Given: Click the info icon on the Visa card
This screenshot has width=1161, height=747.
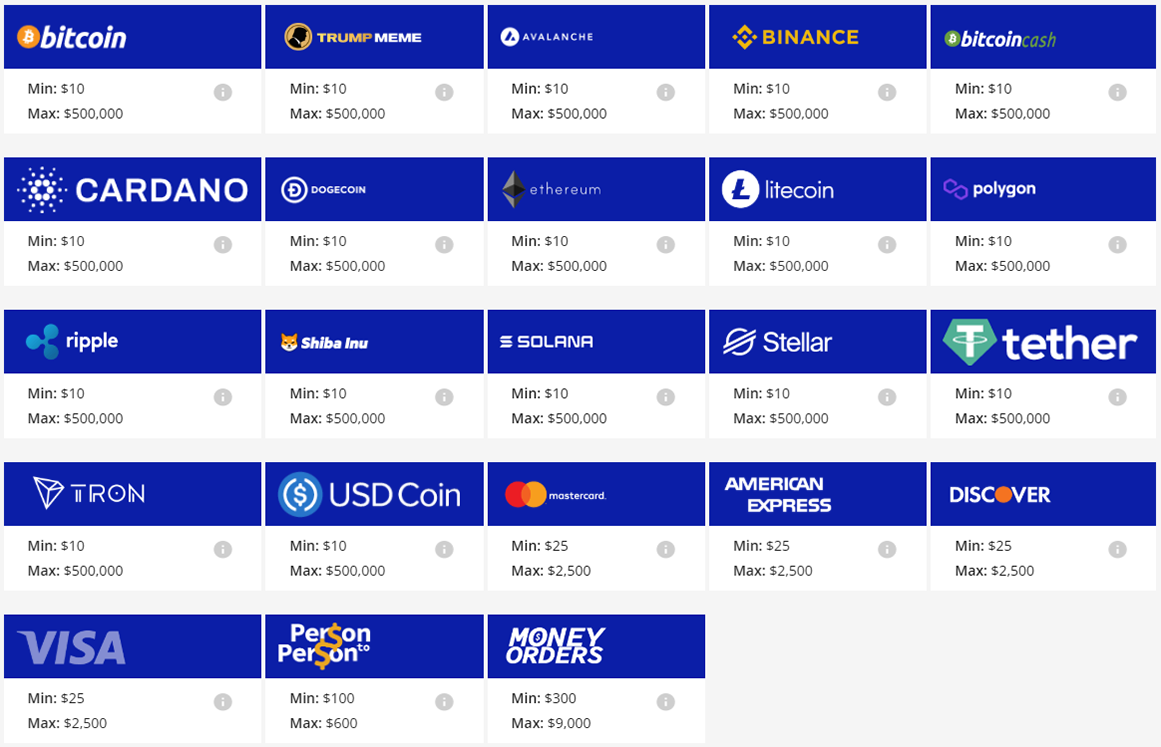Looking at the screenshot, I should point(222,700).
